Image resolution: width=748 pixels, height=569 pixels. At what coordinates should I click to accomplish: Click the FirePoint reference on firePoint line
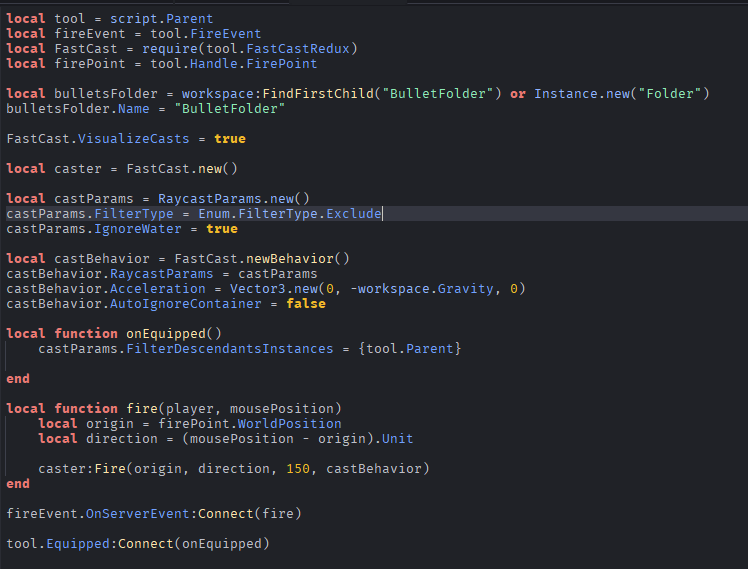point(281,64)
